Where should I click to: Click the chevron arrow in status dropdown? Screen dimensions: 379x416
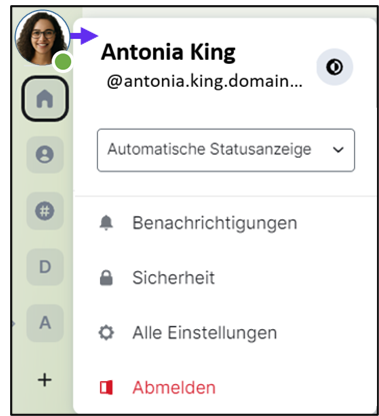coord(338,150)
